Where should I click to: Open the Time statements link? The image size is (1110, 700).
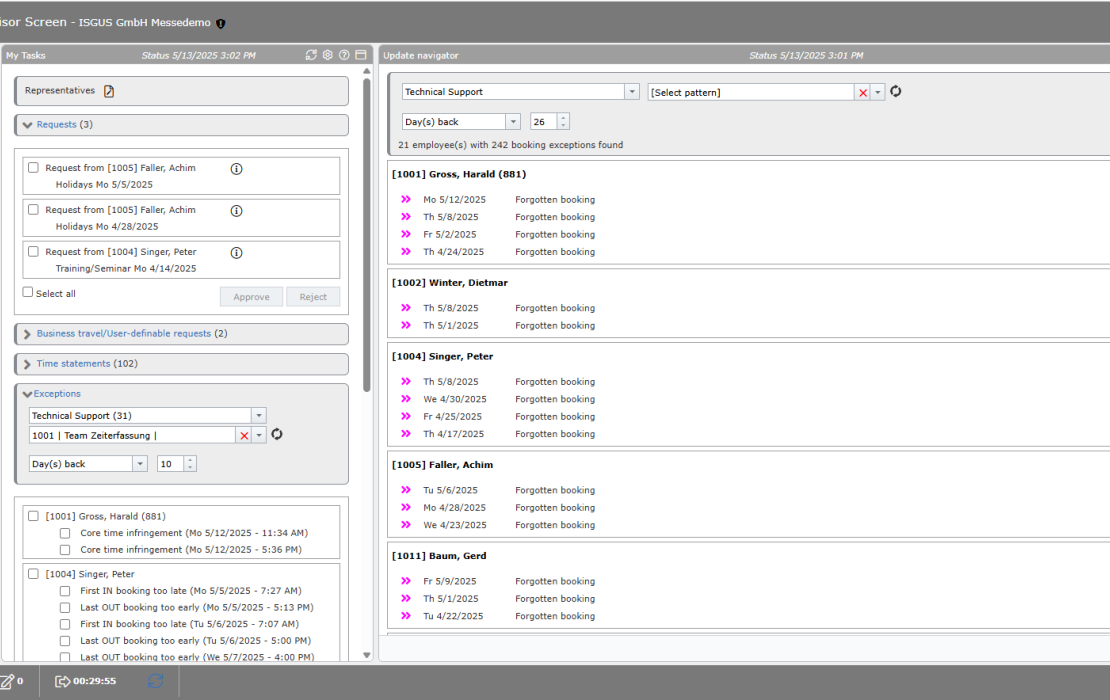point(74,364)
